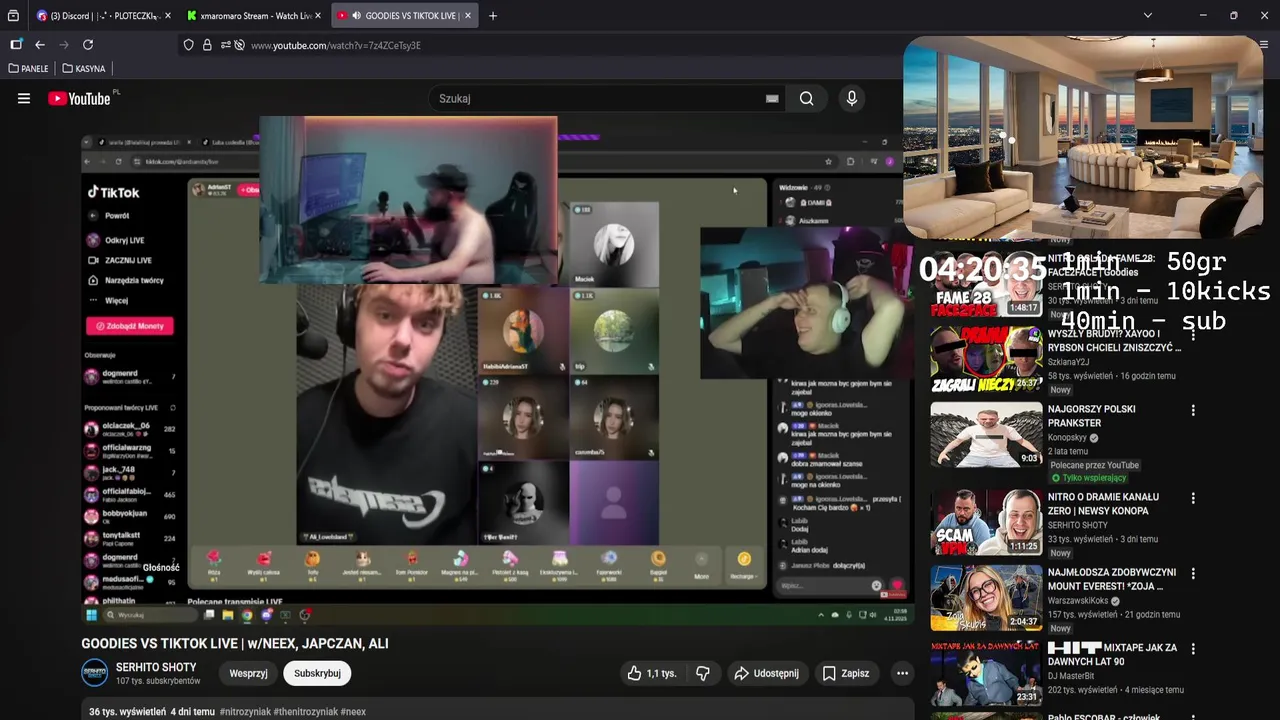Open the 23:31 mixtape thumbnail
Screen dimensions: 1280x720
tap(986, 673)
